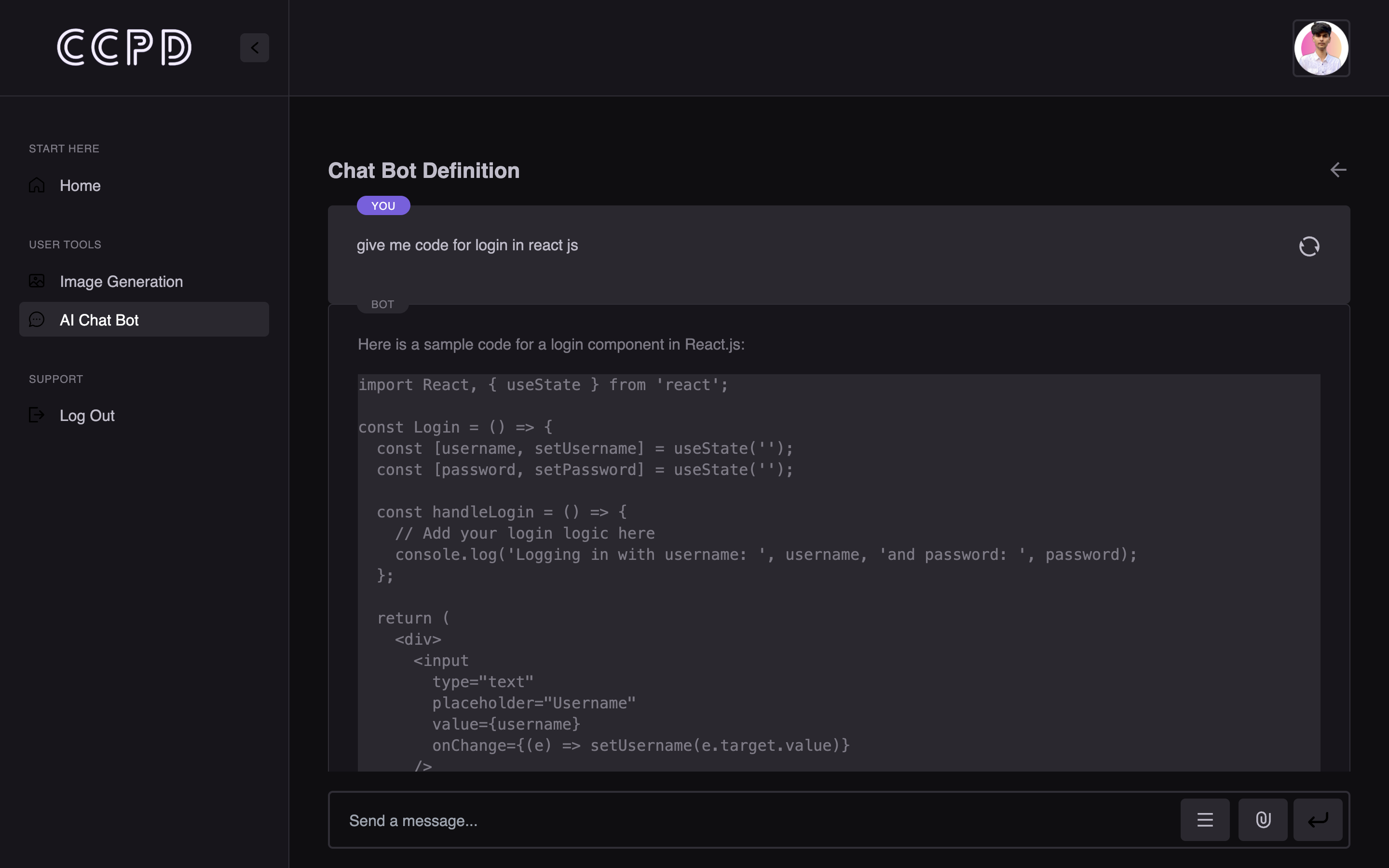The image size is (1389, 868).
Task: Click the YOU message badge
Action: coord(383,205)
